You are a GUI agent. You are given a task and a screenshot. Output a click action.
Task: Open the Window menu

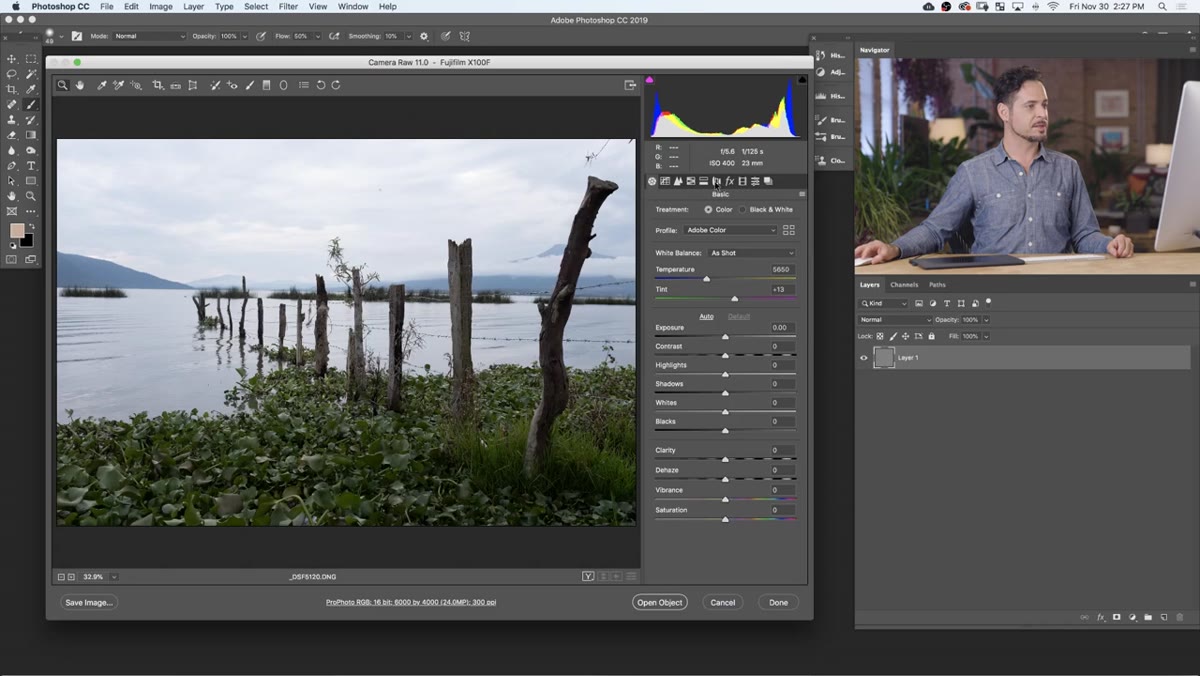(x=353, y=6)
